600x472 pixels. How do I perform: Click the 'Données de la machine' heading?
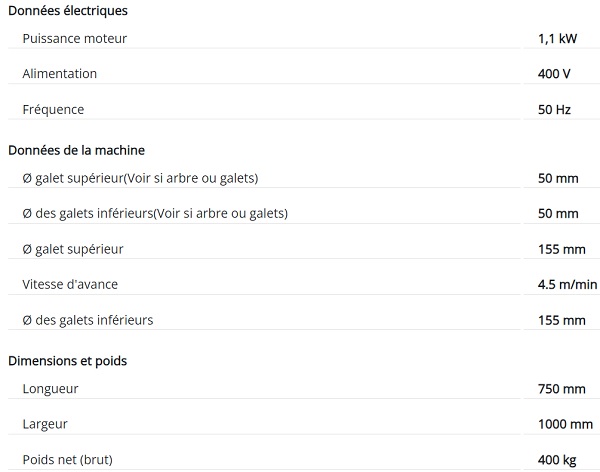pyautogui.click(x=76, y=150)
